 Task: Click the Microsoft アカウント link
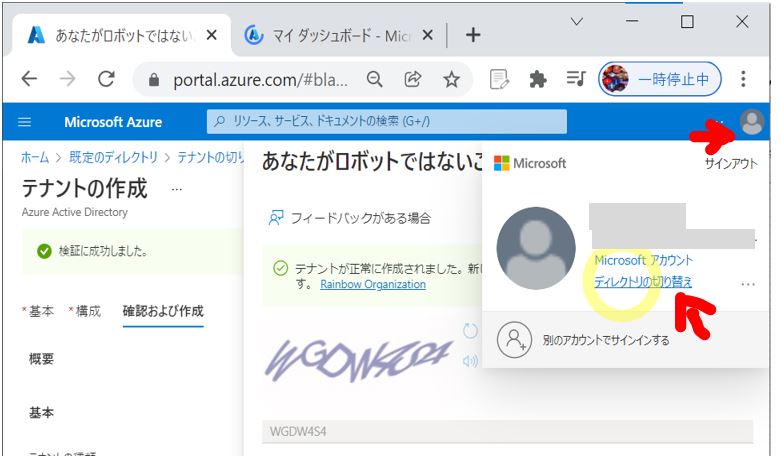tap(643, 260)
